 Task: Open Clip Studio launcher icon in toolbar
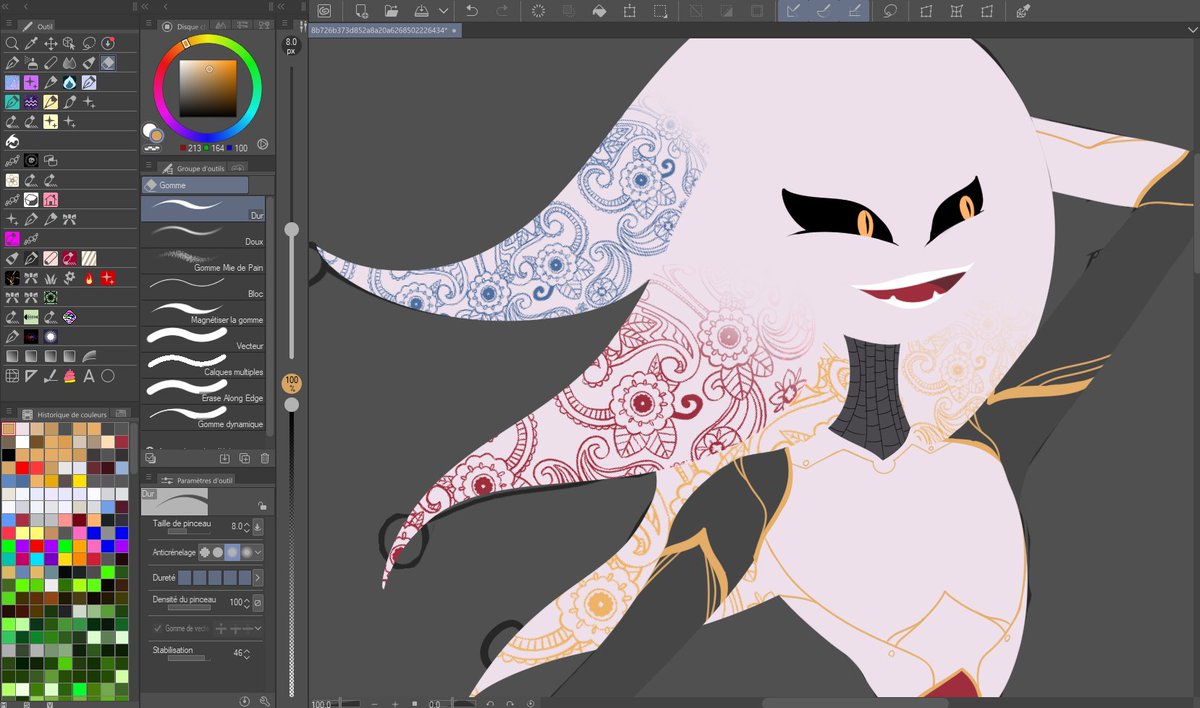[x=324, y=11]
